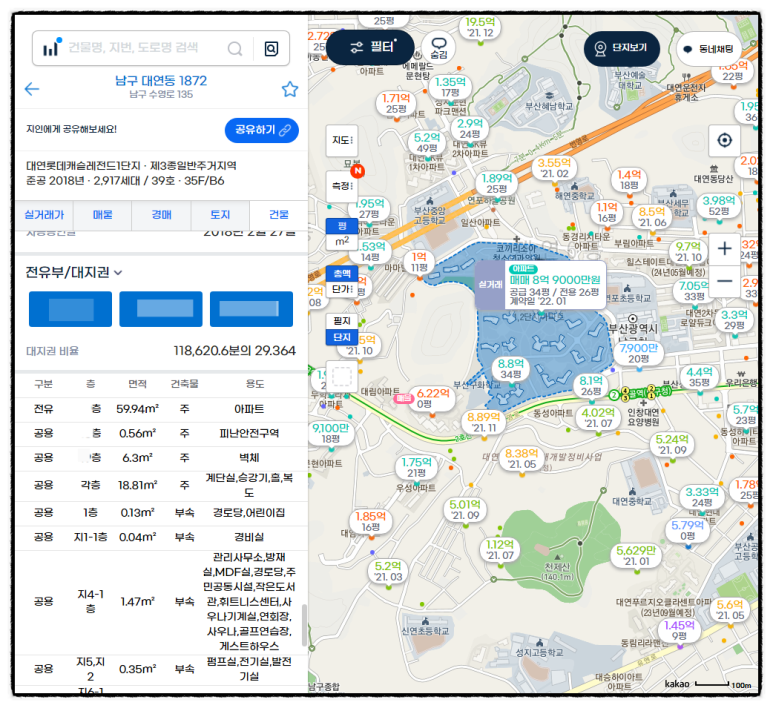Click the 1.35억 17평 price marker

[x=450, y=87]
